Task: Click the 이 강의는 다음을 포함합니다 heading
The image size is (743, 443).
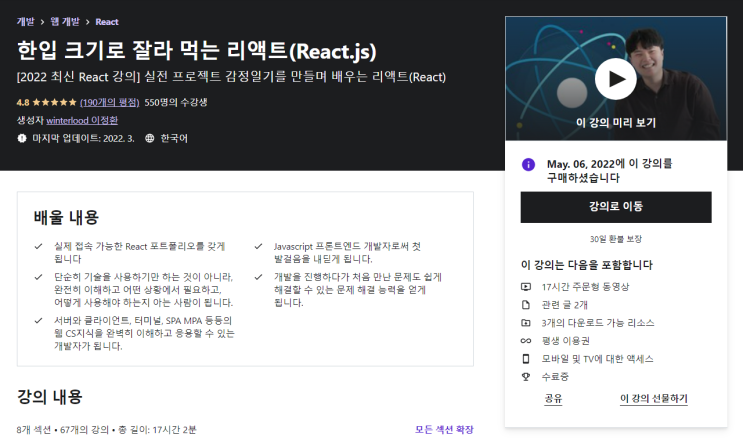Action: (x=587, y=265)
